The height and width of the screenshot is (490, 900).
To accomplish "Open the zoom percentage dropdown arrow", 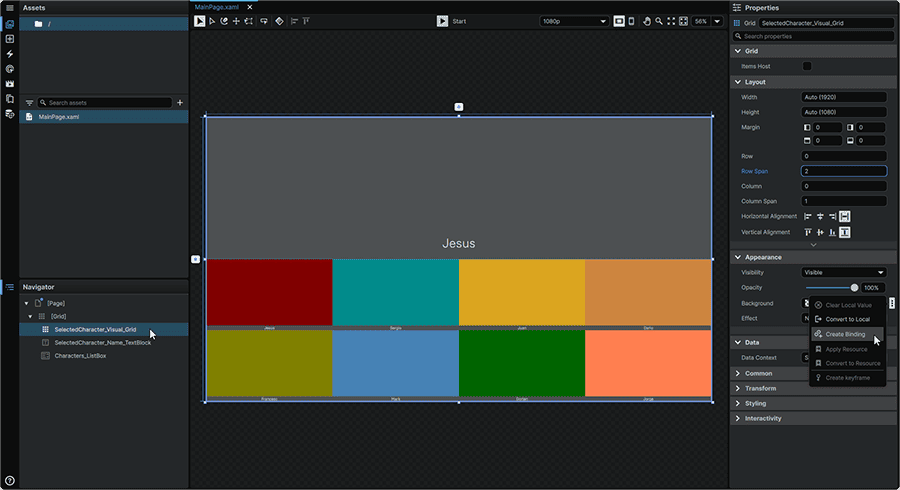I will [717, 21].
